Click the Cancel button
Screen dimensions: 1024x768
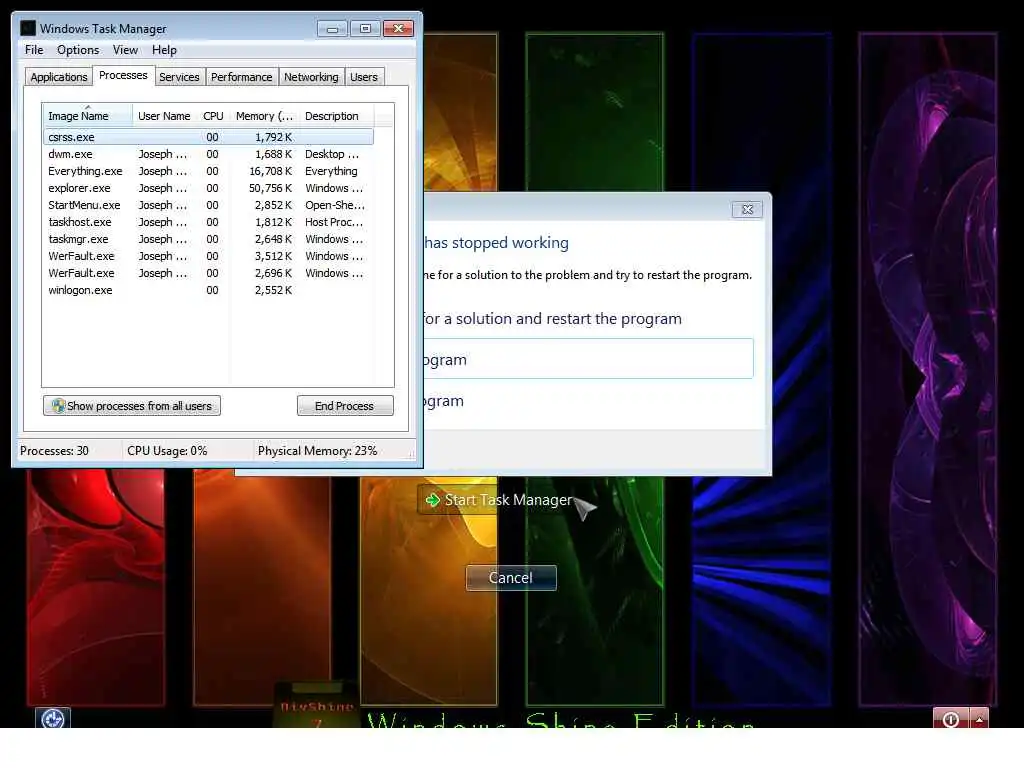click(511, 578)
